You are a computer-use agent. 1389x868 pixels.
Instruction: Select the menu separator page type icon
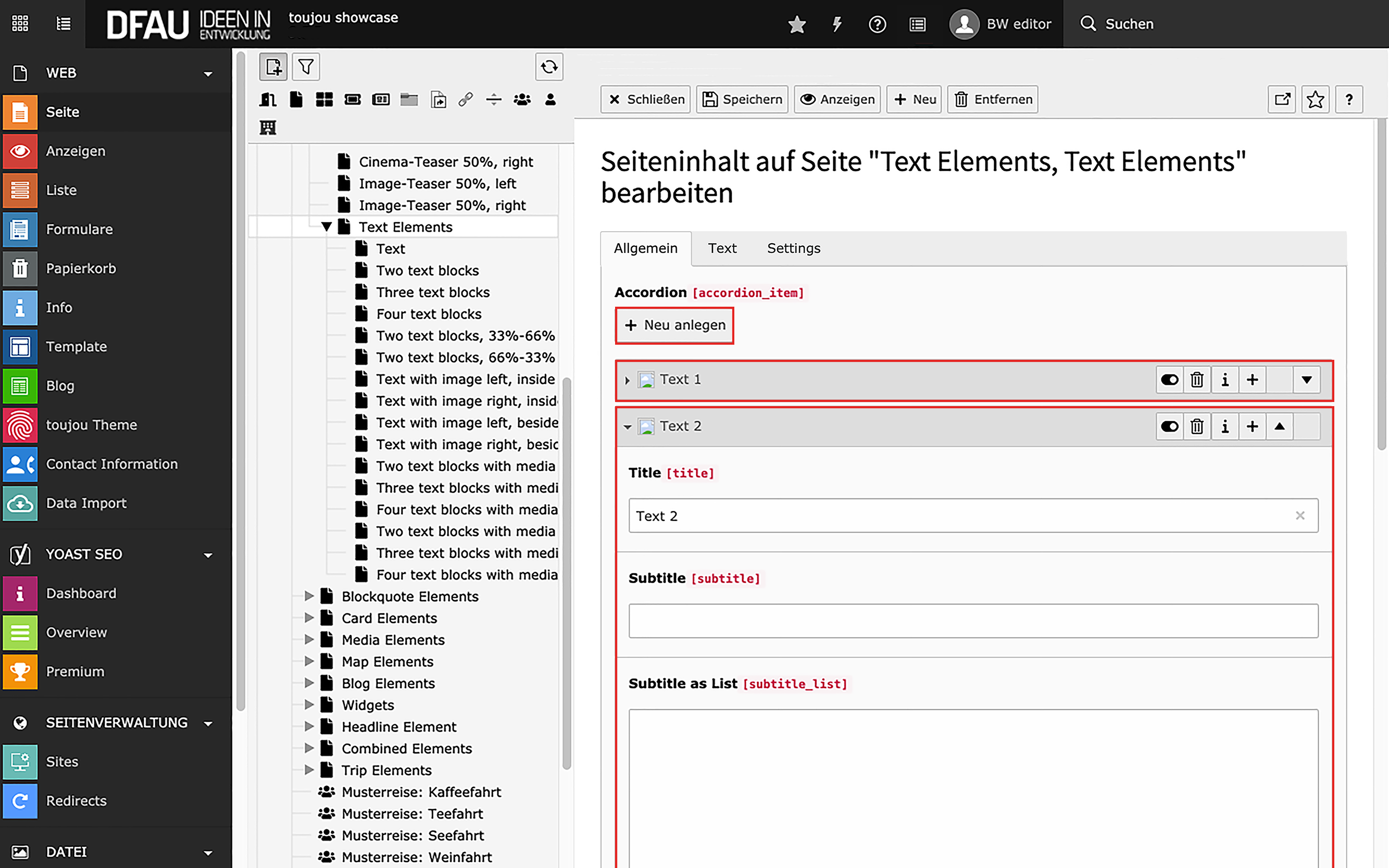494,99
